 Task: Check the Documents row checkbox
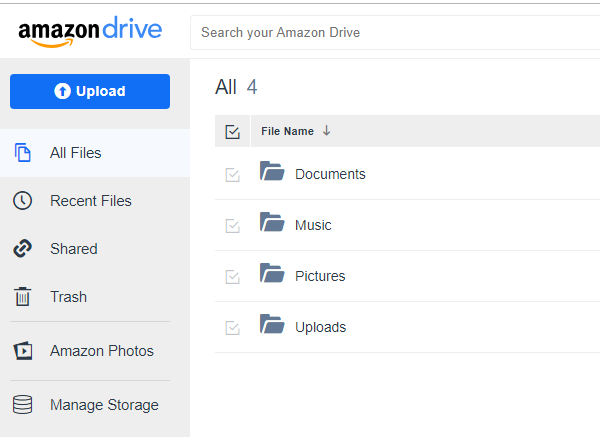coord(233,175)
